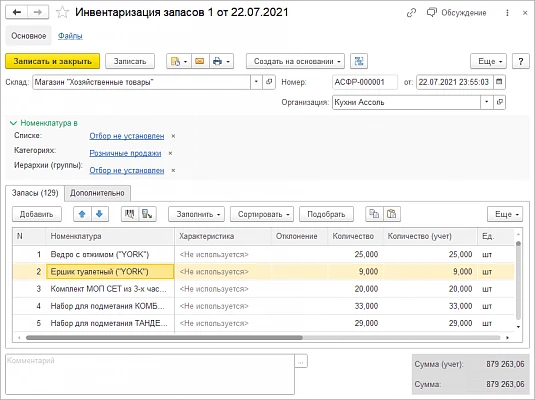Close the document window with x
Viewport: 535px width, 400px height.
pos(525,13)
